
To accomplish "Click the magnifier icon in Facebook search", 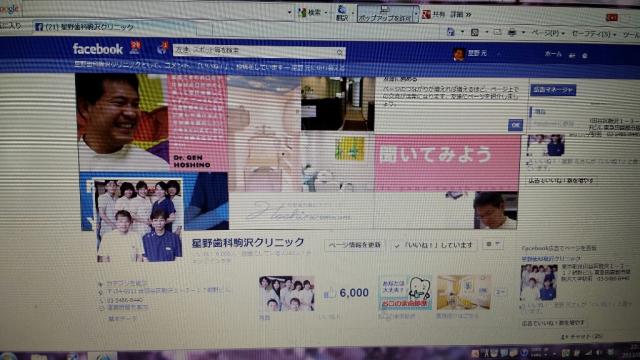I will (340, 52).
